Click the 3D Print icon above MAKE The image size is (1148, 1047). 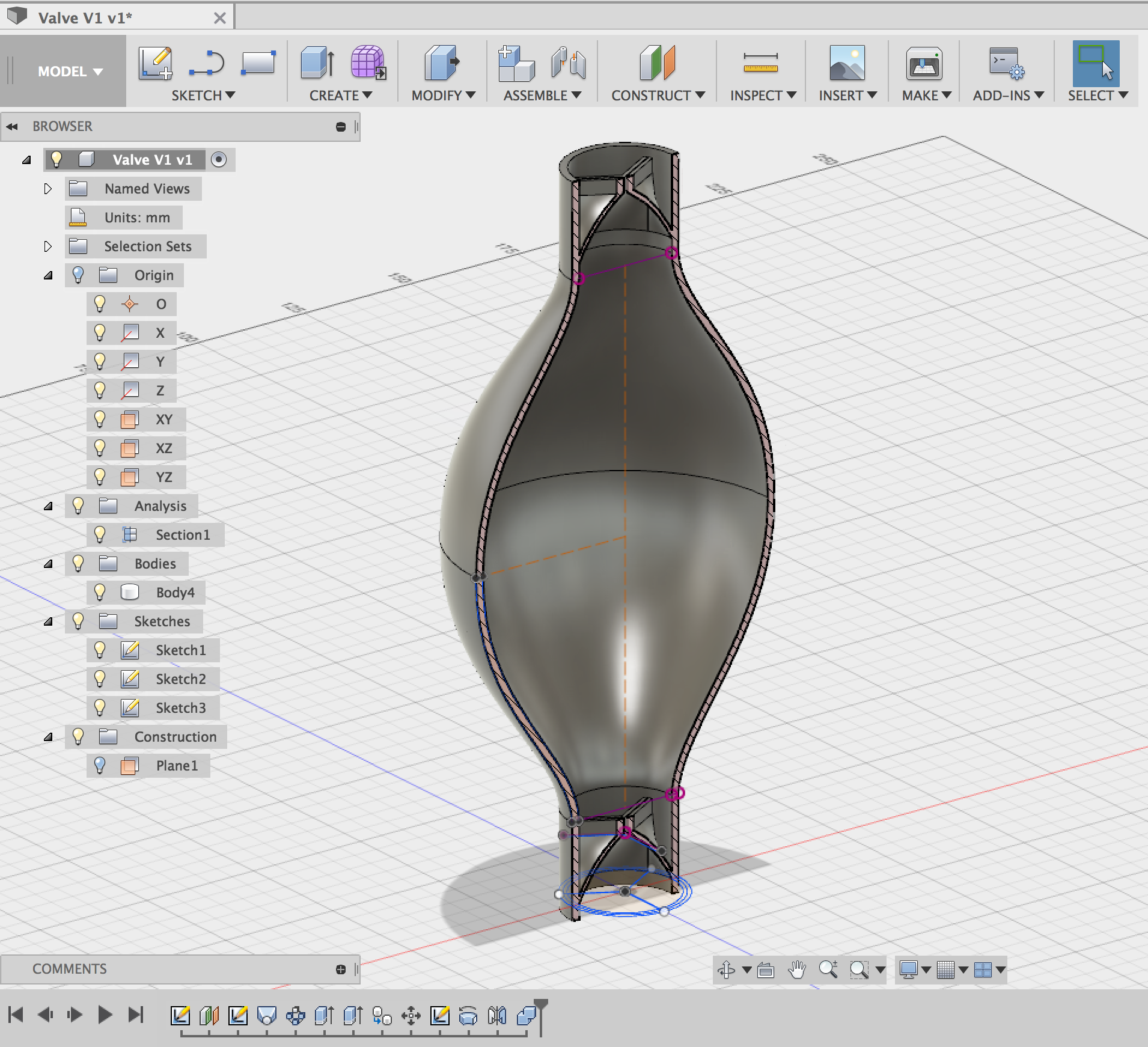tap(924, 63)
